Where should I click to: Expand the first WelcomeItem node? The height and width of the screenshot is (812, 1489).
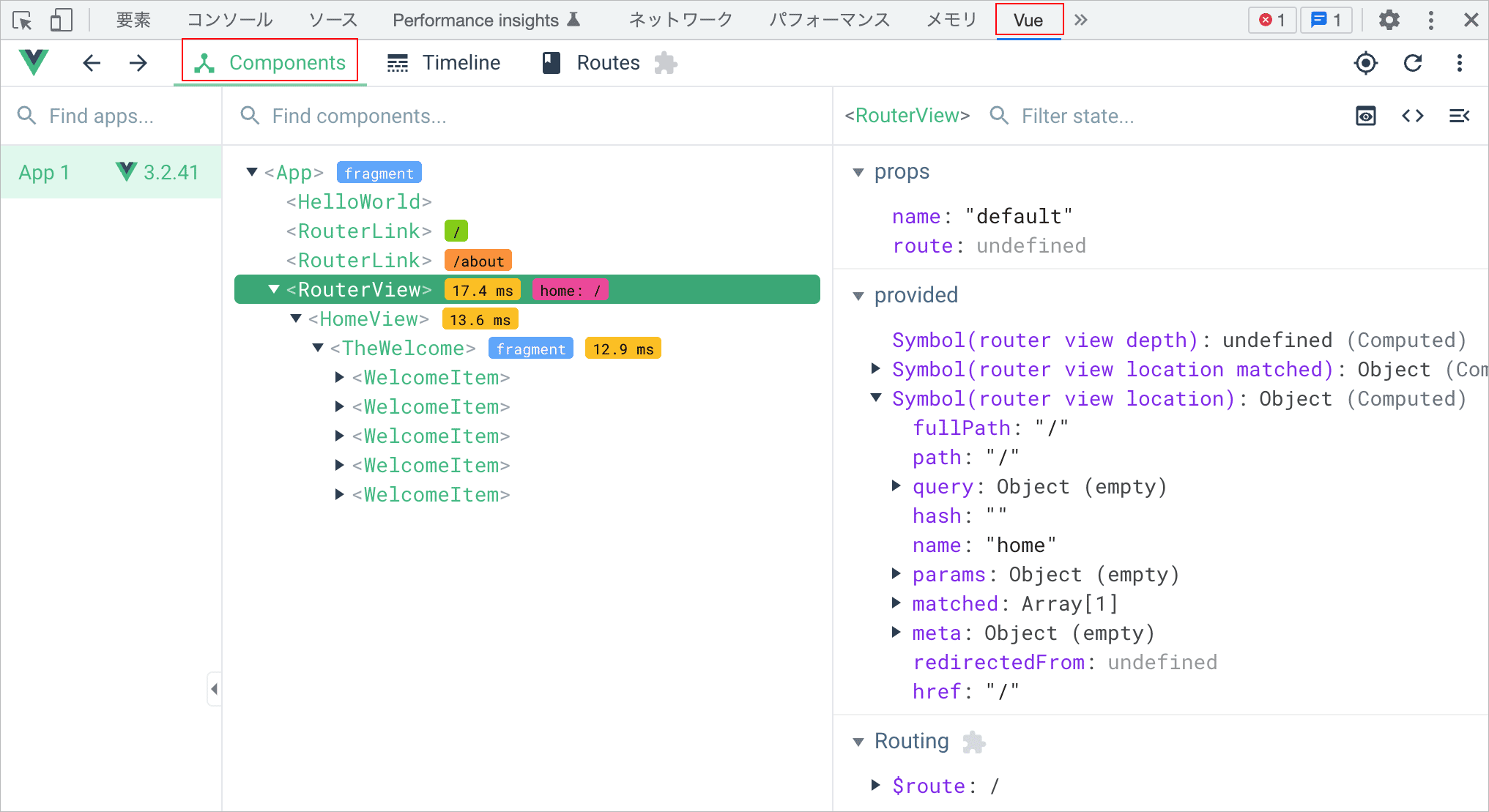pos(339,377)
